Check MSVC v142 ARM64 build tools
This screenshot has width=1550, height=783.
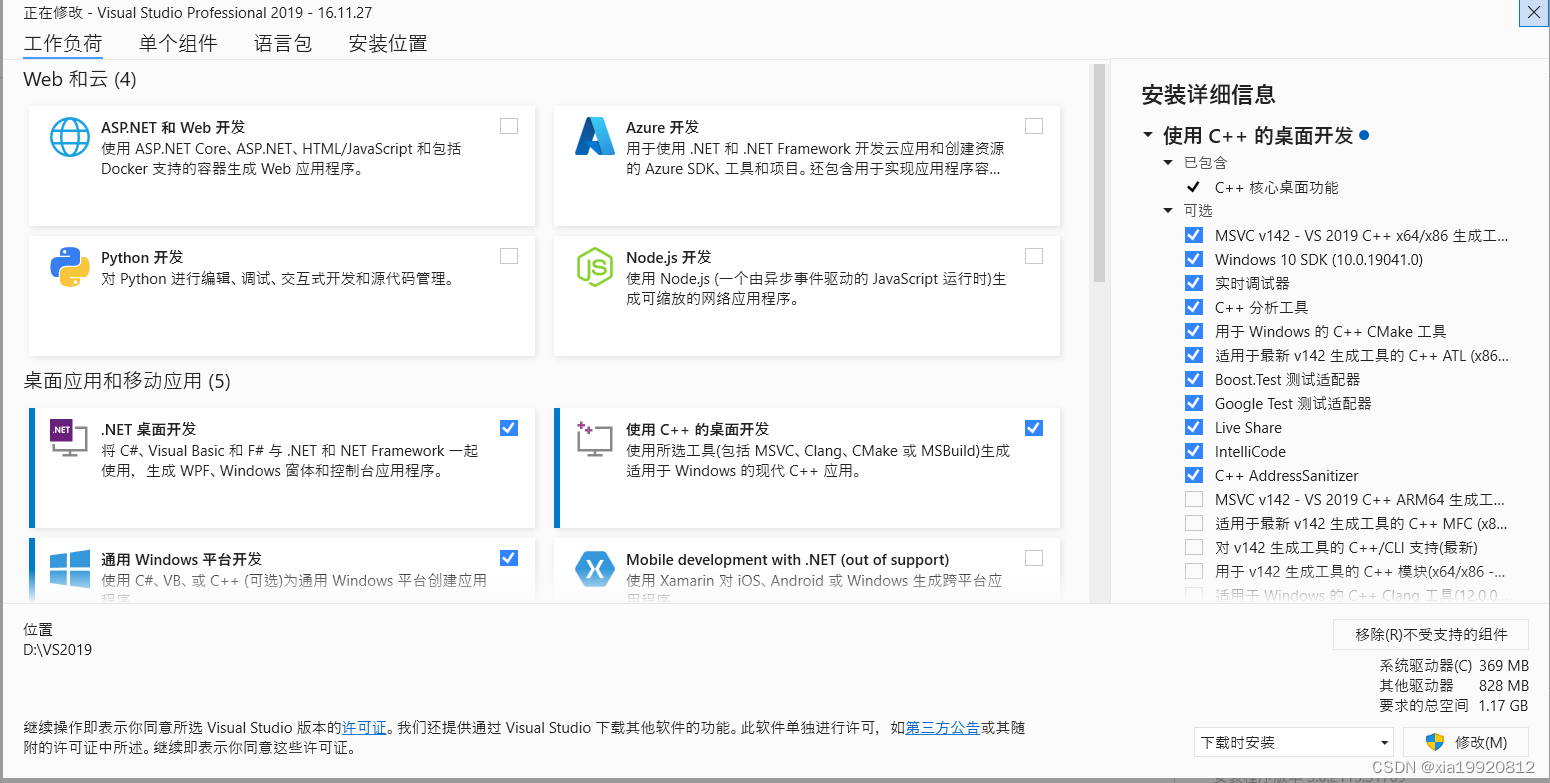click(x=1194, y=499)
